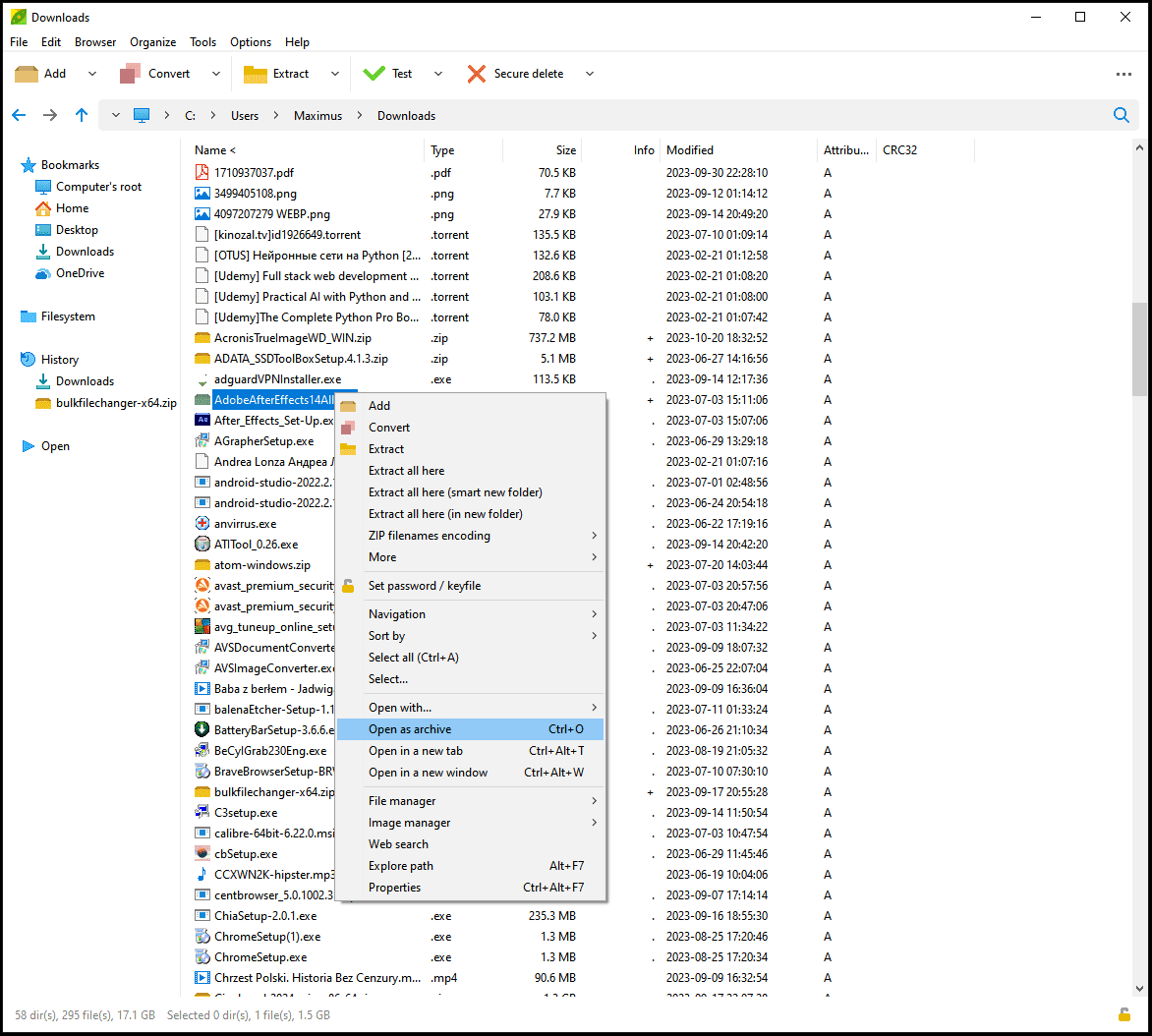Click the image icon of 3499405108.png

point(202,194)
